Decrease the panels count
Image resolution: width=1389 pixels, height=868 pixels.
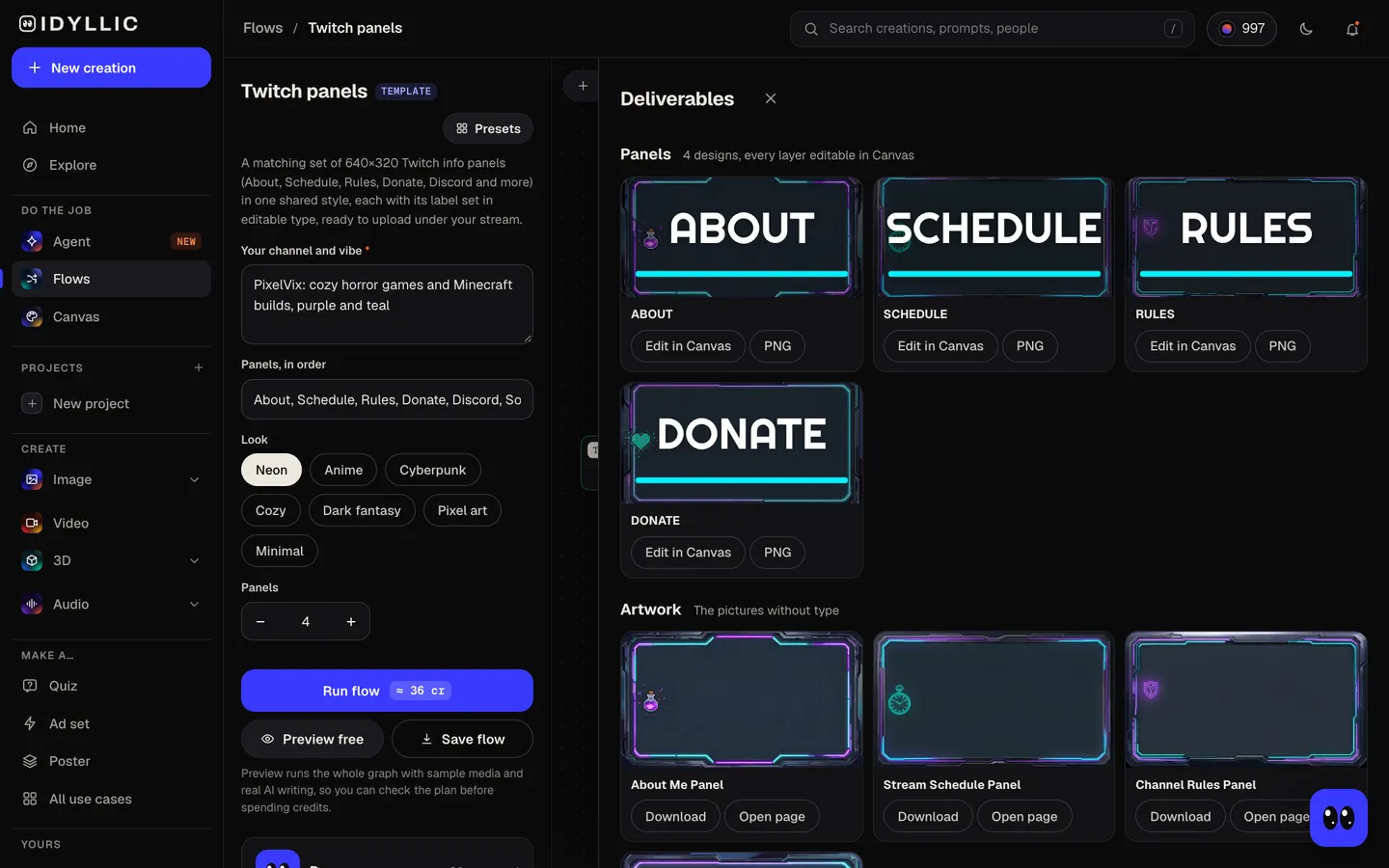click(x=260, y=621)
